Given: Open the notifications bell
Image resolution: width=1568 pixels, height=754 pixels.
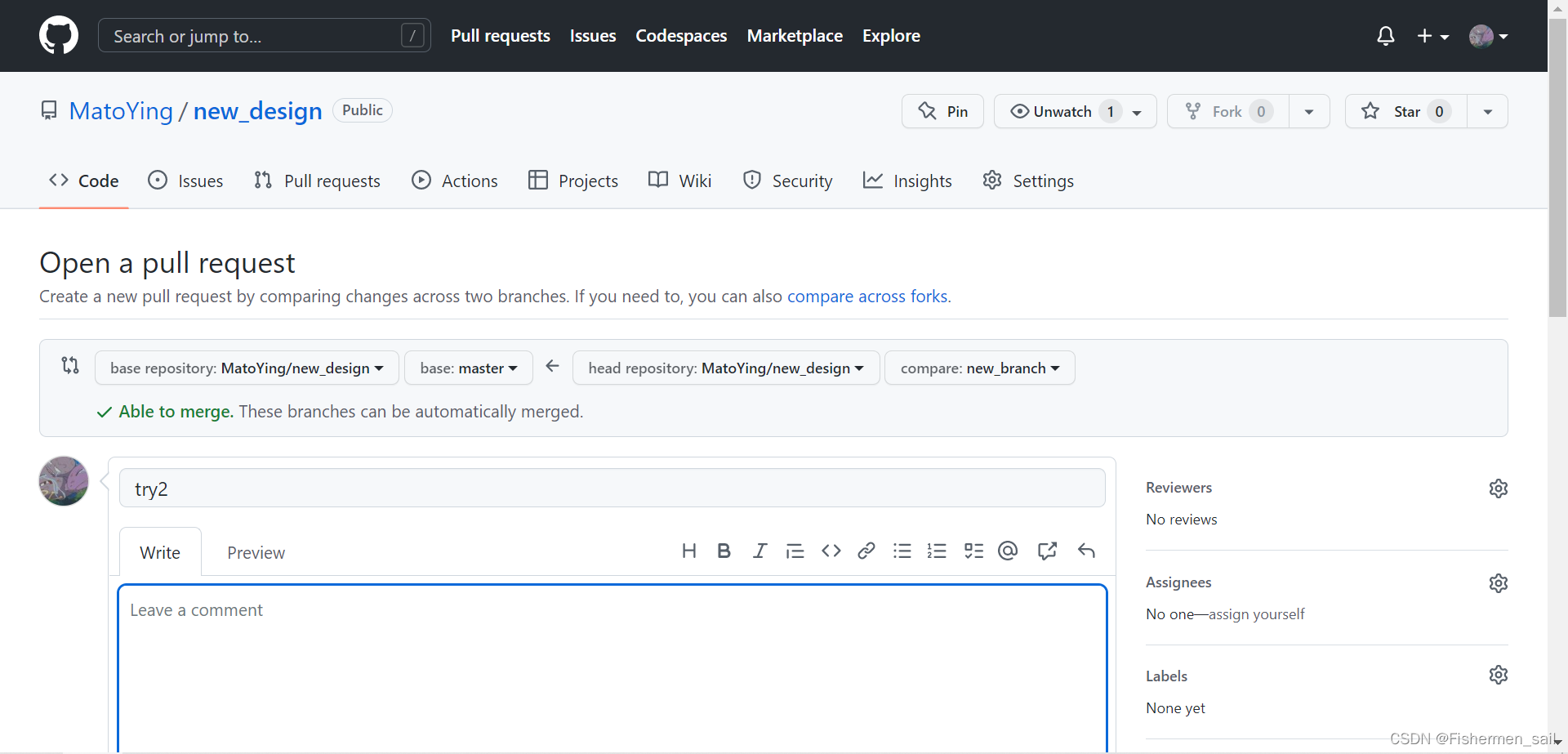Looking at the screenshot, I should coord(1386,36).
